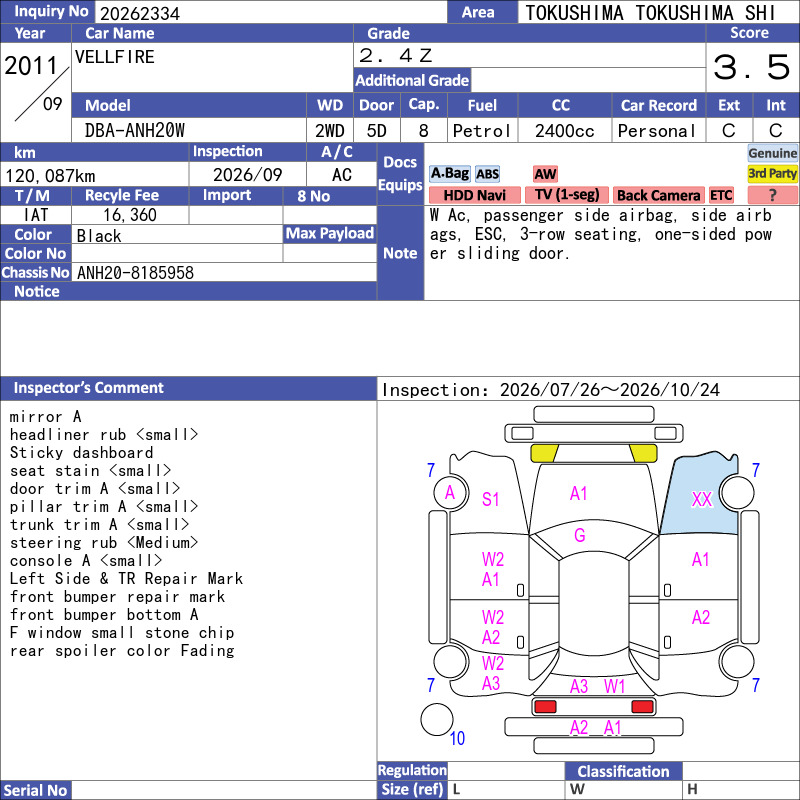Image resolution: width=800 pixels, height=800 pixels.
Task: Click the Chassis No ANH20-8185958 field
Action: pos(224,272)
